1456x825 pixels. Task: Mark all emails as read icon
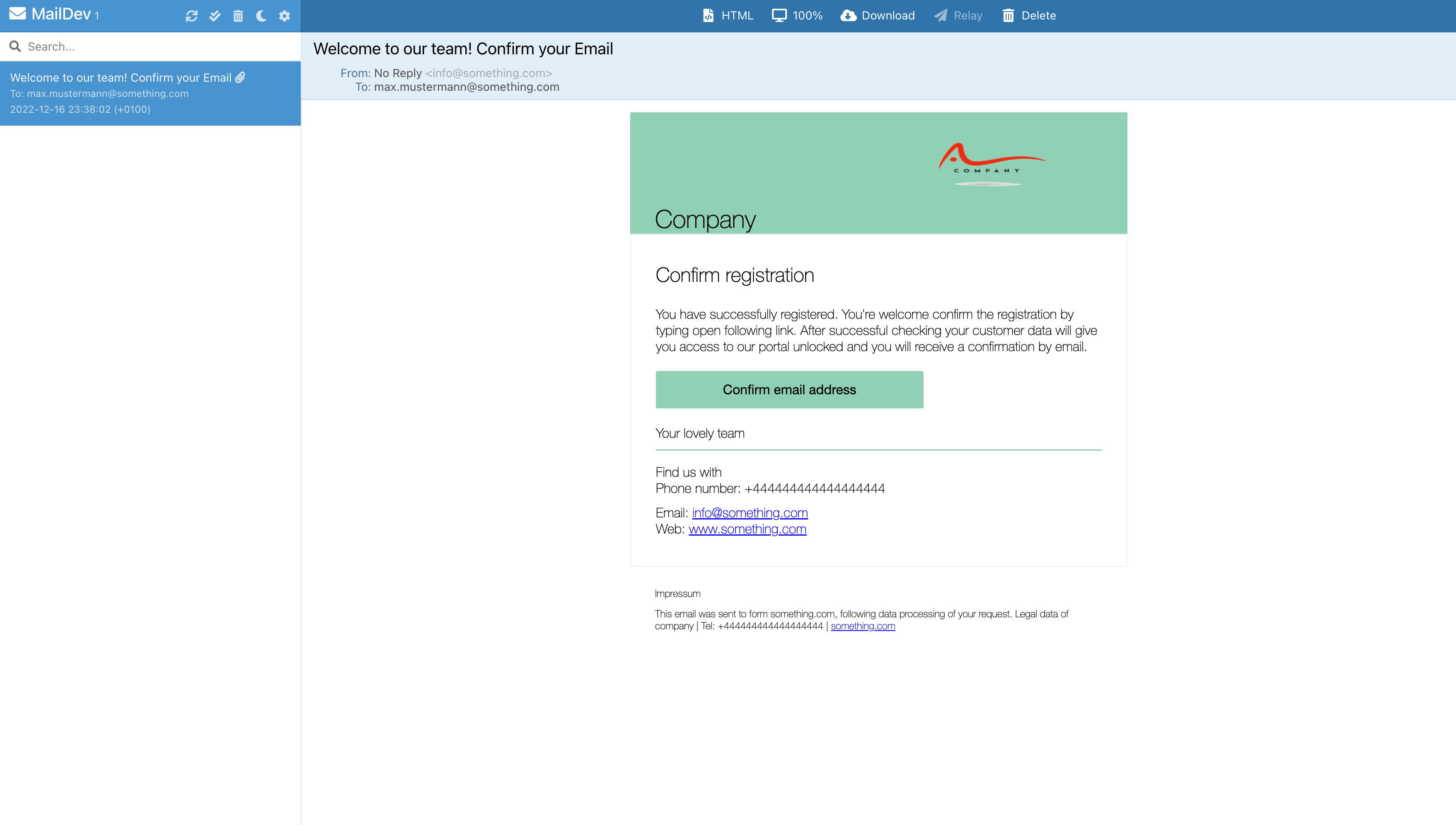tap(215, 16)
